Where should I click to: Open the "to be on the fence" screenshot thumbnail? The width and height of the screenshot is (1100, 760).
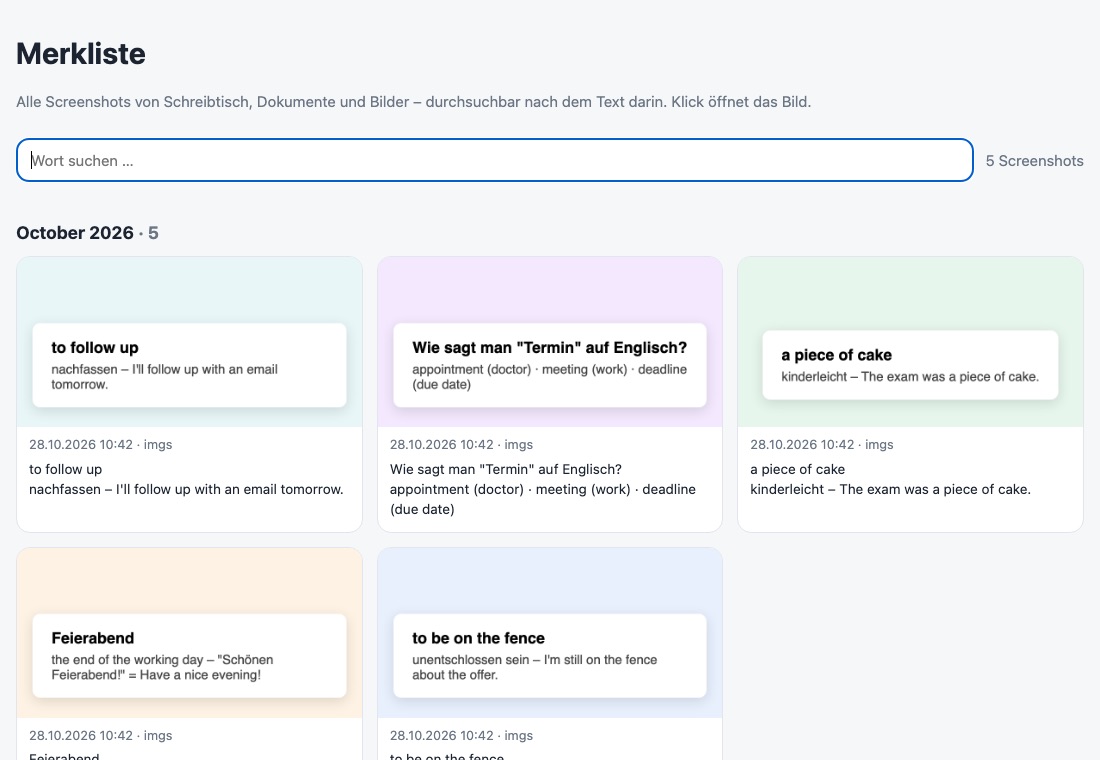(x=550, y=633)
